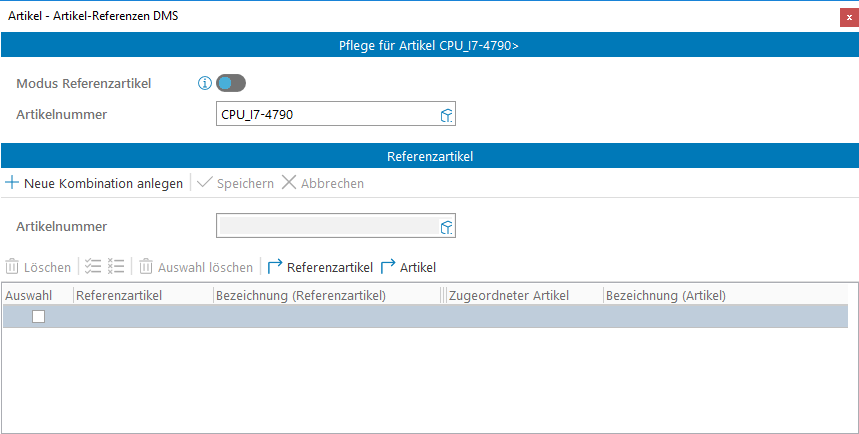Image resolution: width=859 pixels, height=434 pixels.
Task: Jump to Referenzartikel via arrow button
Action: tap(320, 267)
